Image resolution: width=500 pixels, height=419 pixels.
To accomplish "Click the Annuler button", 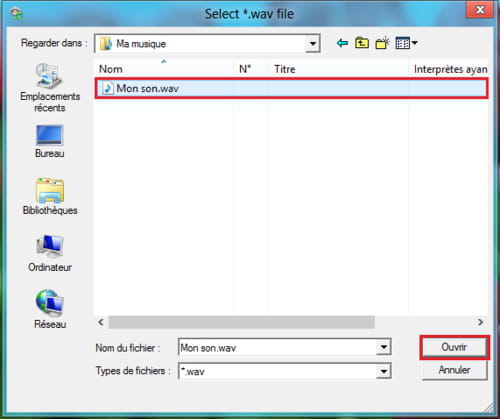I will pos(454,370).
